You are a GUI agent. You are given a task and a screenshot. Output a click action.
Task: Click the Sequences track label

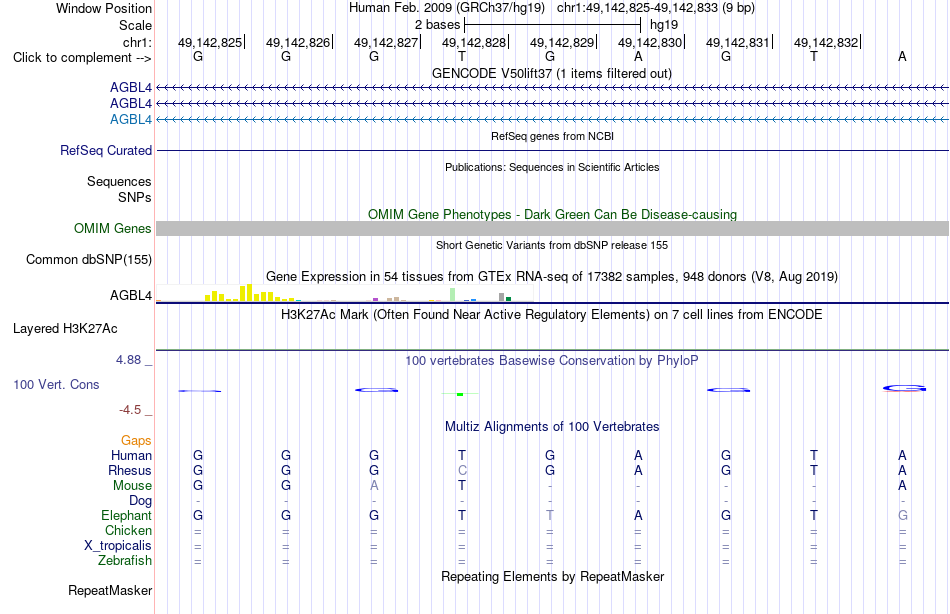tap(119, 181)
